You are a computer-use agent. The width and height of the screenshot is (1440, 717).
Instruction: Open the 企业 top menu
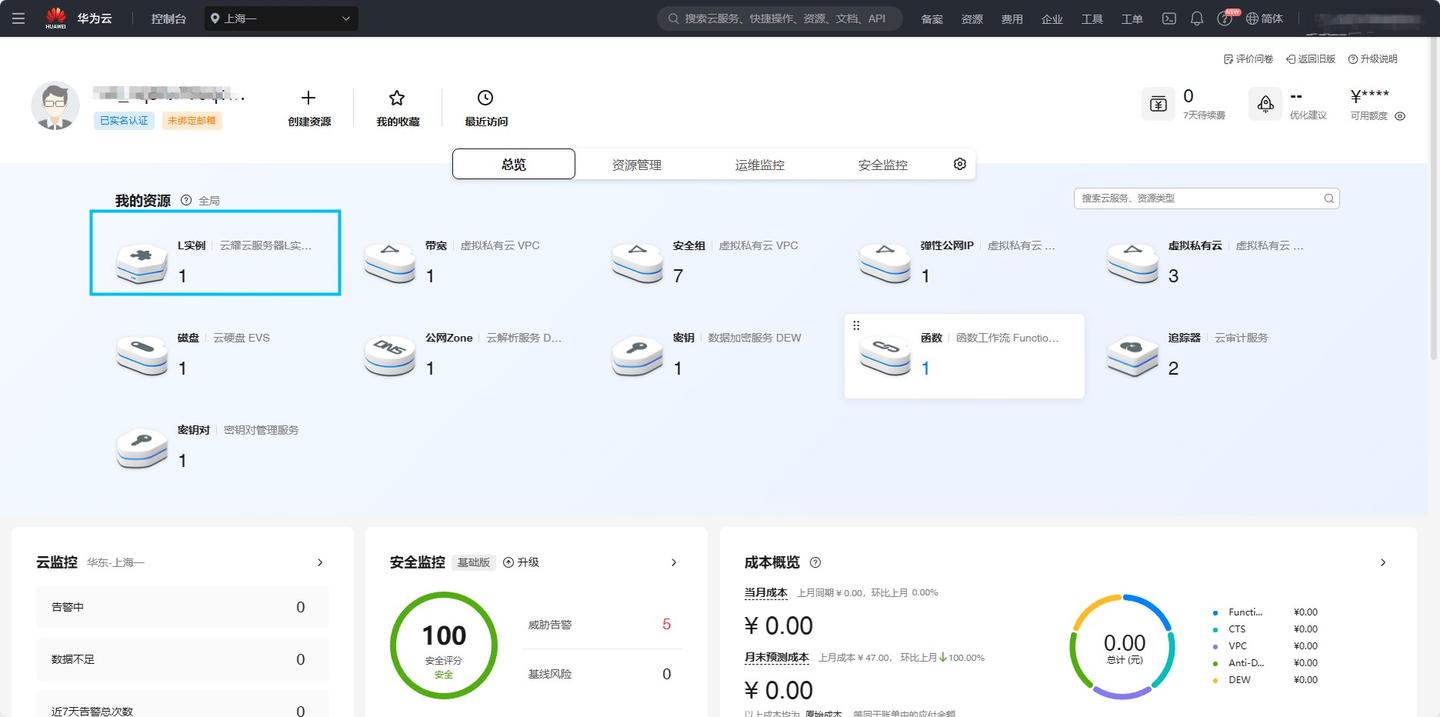1052,19
